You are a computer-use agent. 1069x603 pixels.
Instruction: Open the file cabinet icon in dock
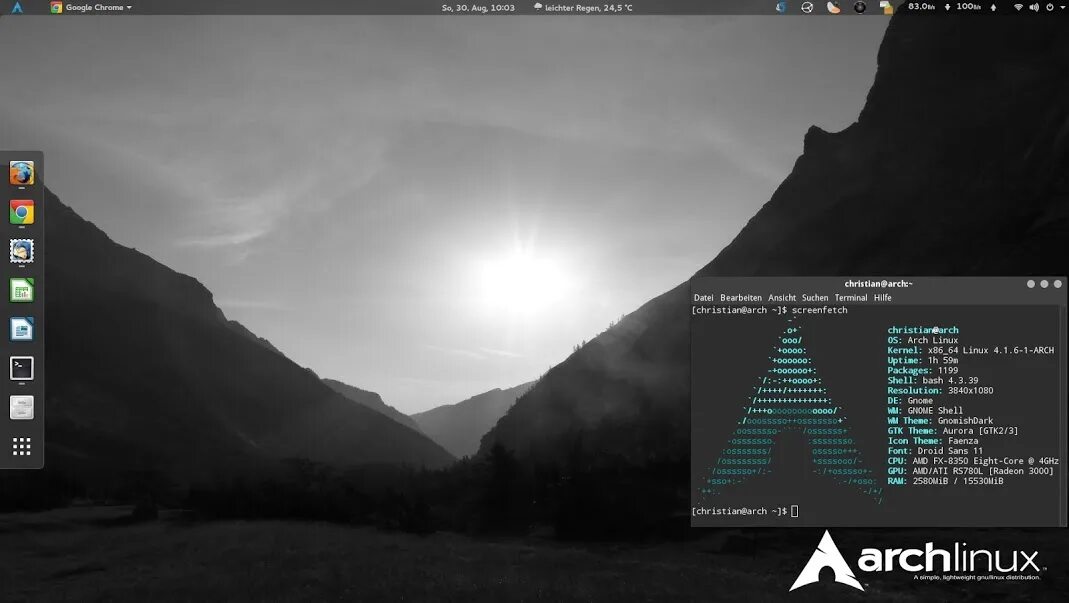(22, 408)
